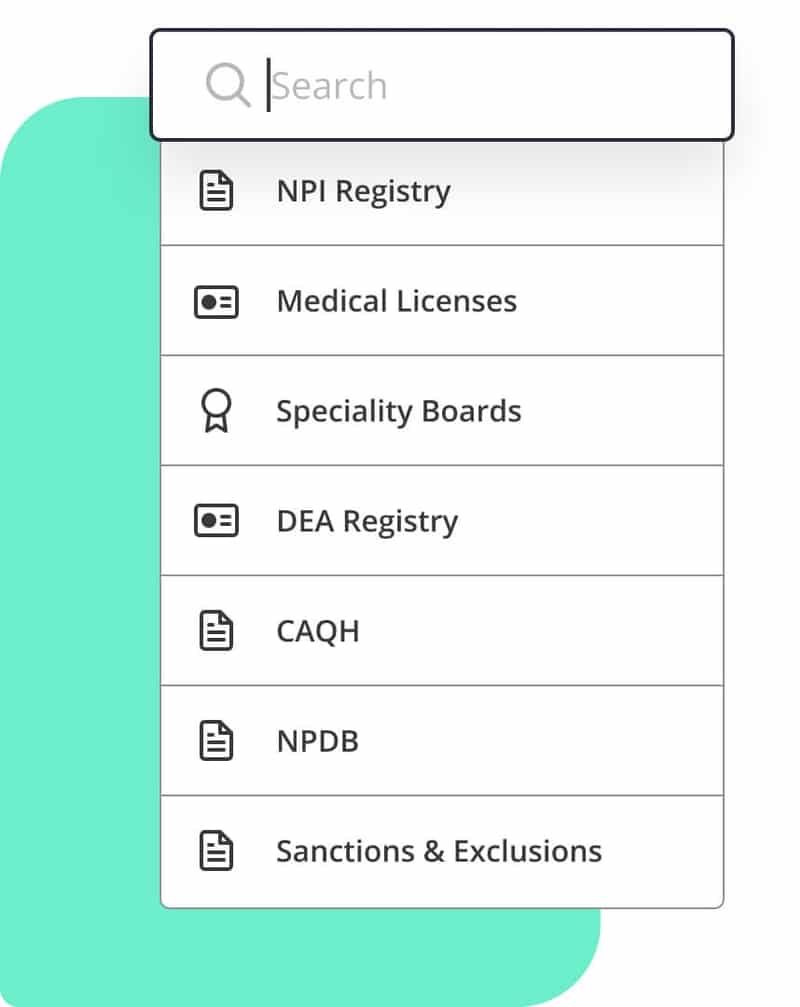Select NPI Registry from the list

click(364, 190)
